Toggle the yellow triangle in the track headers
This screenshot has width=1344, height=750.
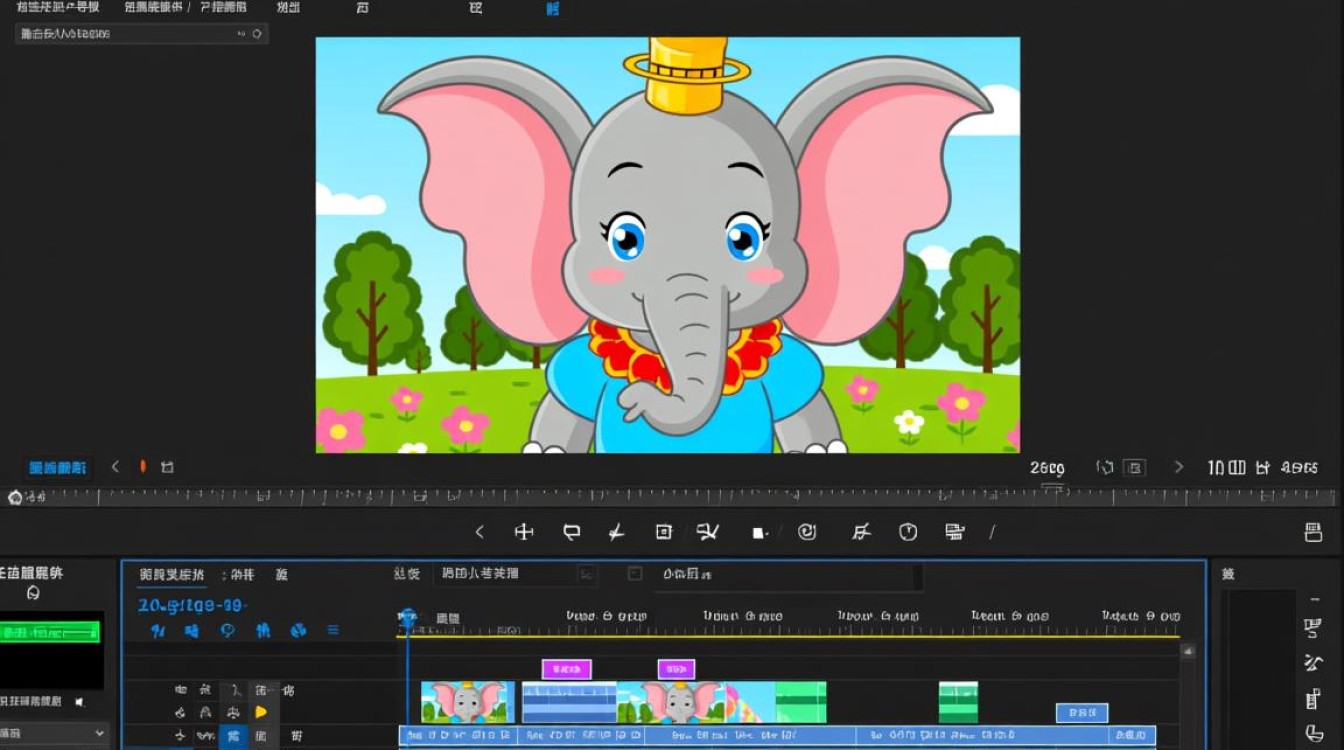tap(262, 712)
